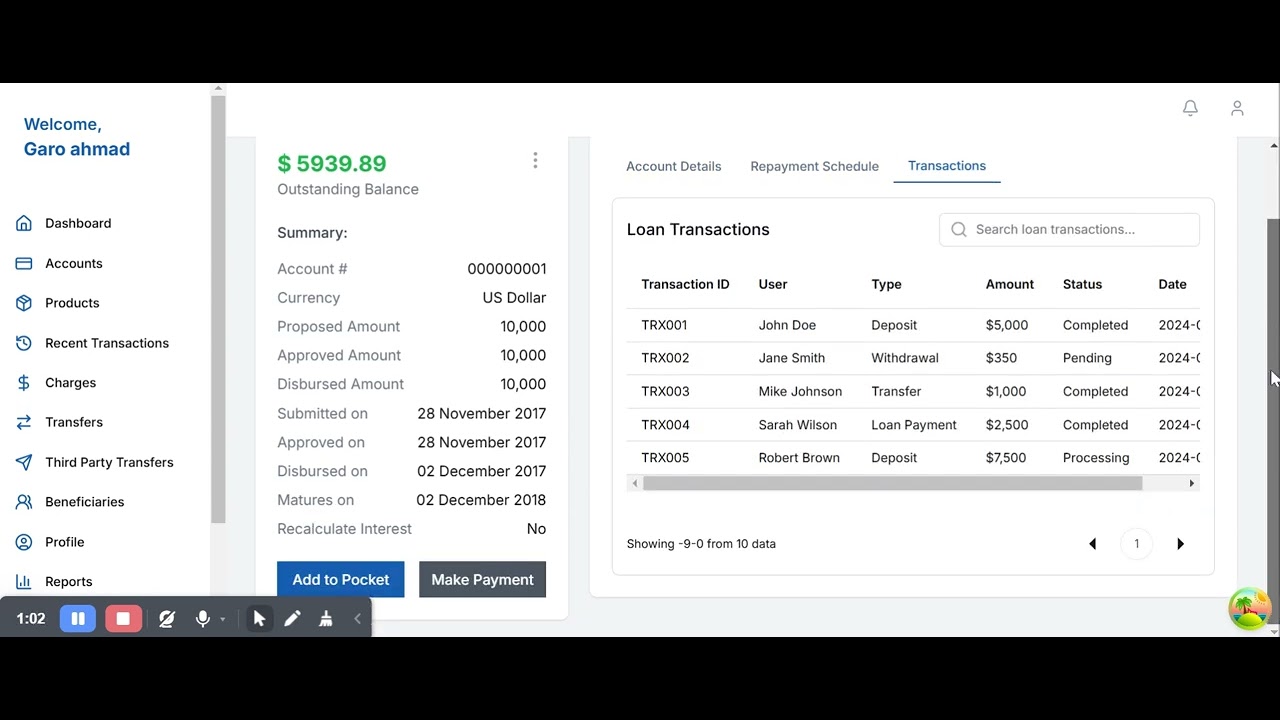Select the Transactions tab
Image resolution: width=1280 pixels, height=720 pixels.
947,166
